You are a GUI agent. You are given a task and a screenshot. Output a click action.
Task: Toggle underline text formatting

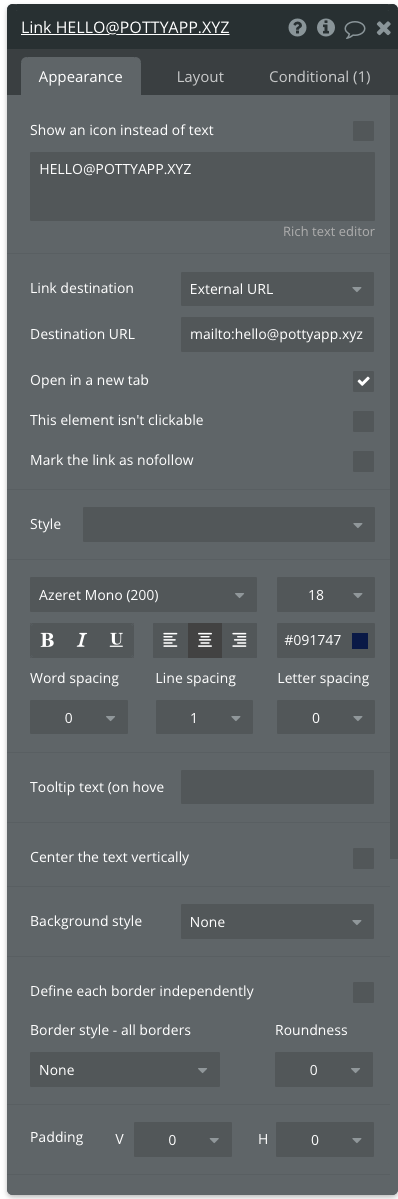click(x=116, y=641)
